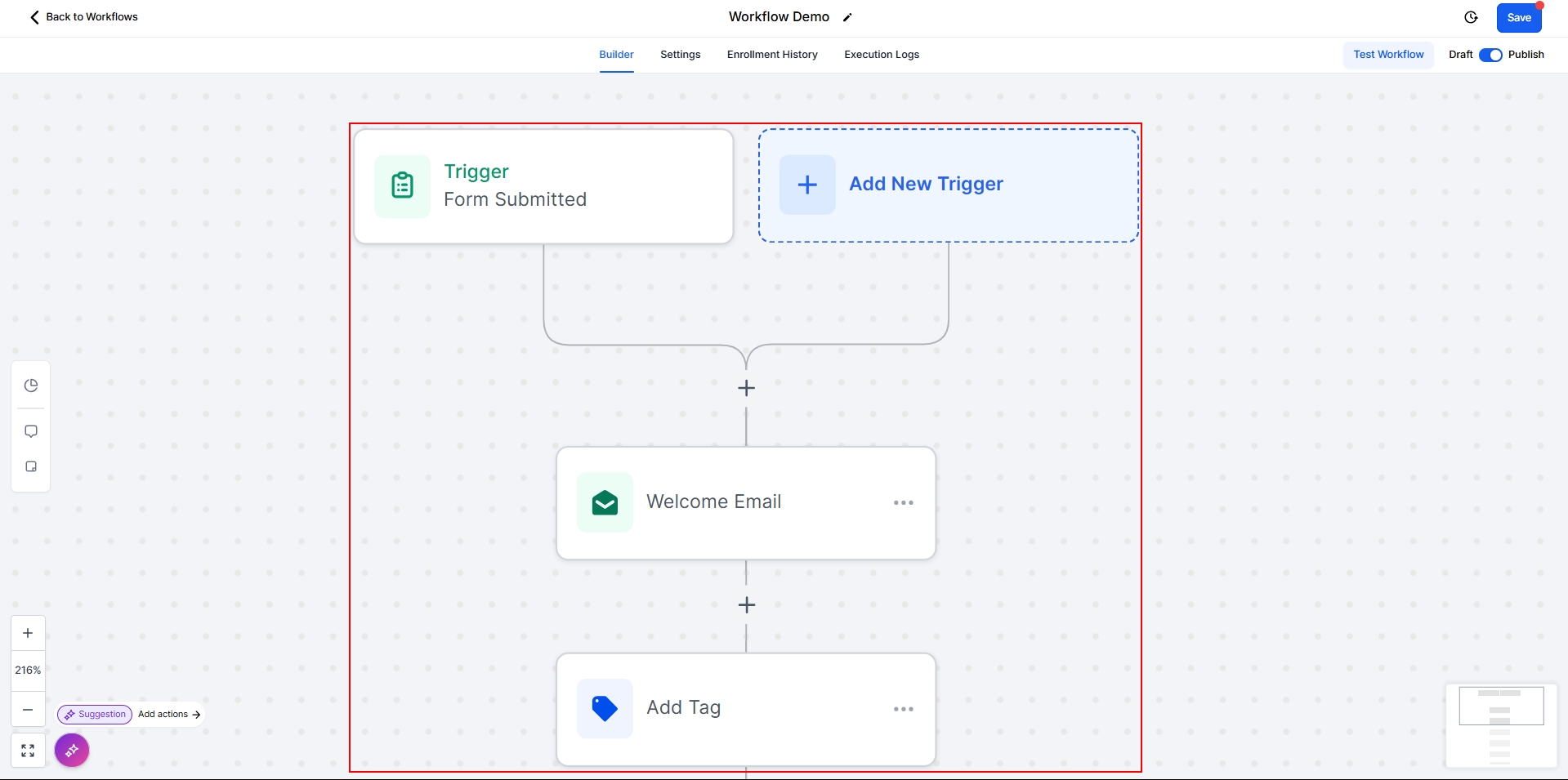The height and width of the screenshot is (780, 1568).
Task: Click the pencil icon to rename workflow
Action: 847,17
